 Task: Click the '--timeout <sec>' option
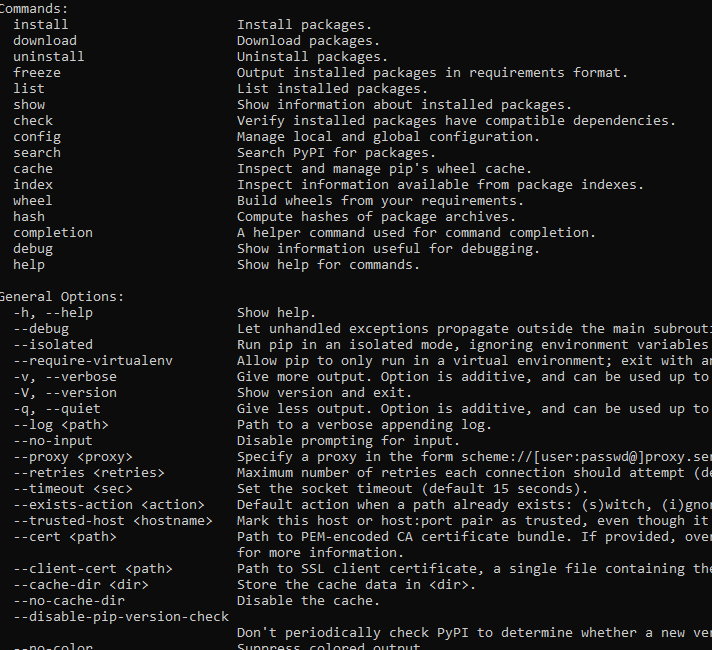pyautogui.click(x=73, y=489)
